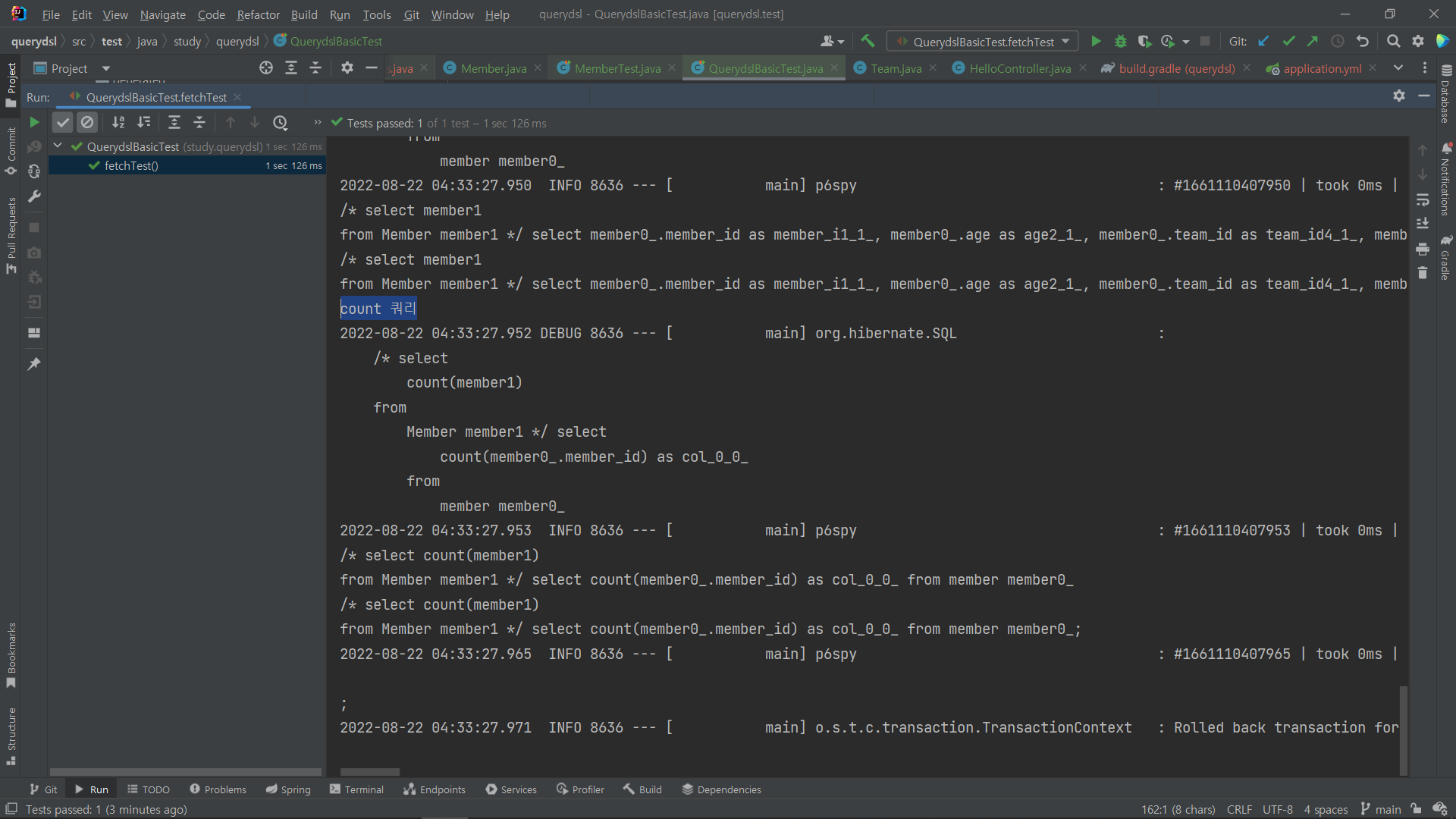Sort test results alphabetically
Screen dimensions: 1456x819
(x=118, y=122)
